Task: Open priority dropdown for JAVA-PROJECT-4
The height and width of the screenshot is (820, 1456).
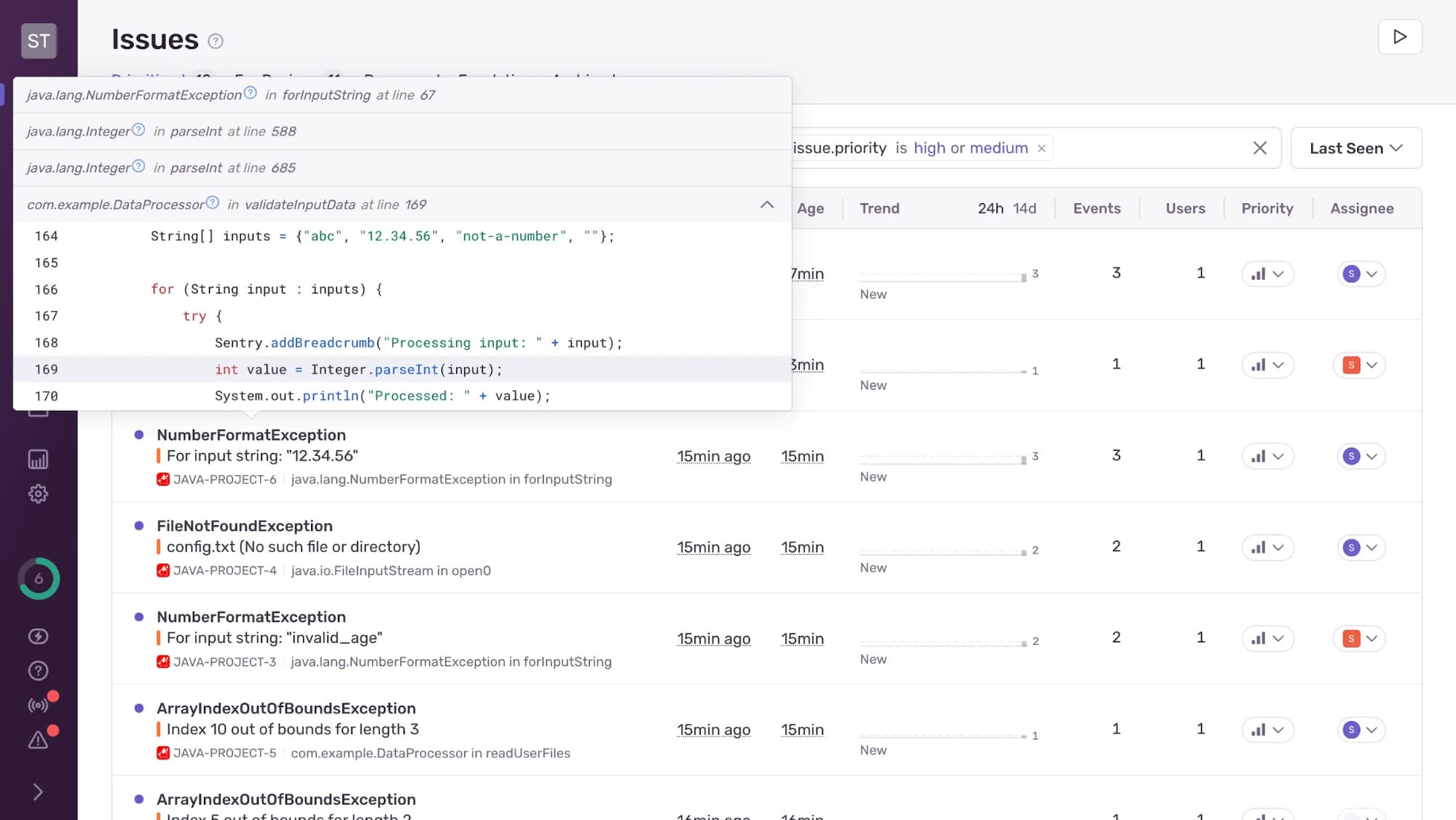Action: (x=1267, y=548)
